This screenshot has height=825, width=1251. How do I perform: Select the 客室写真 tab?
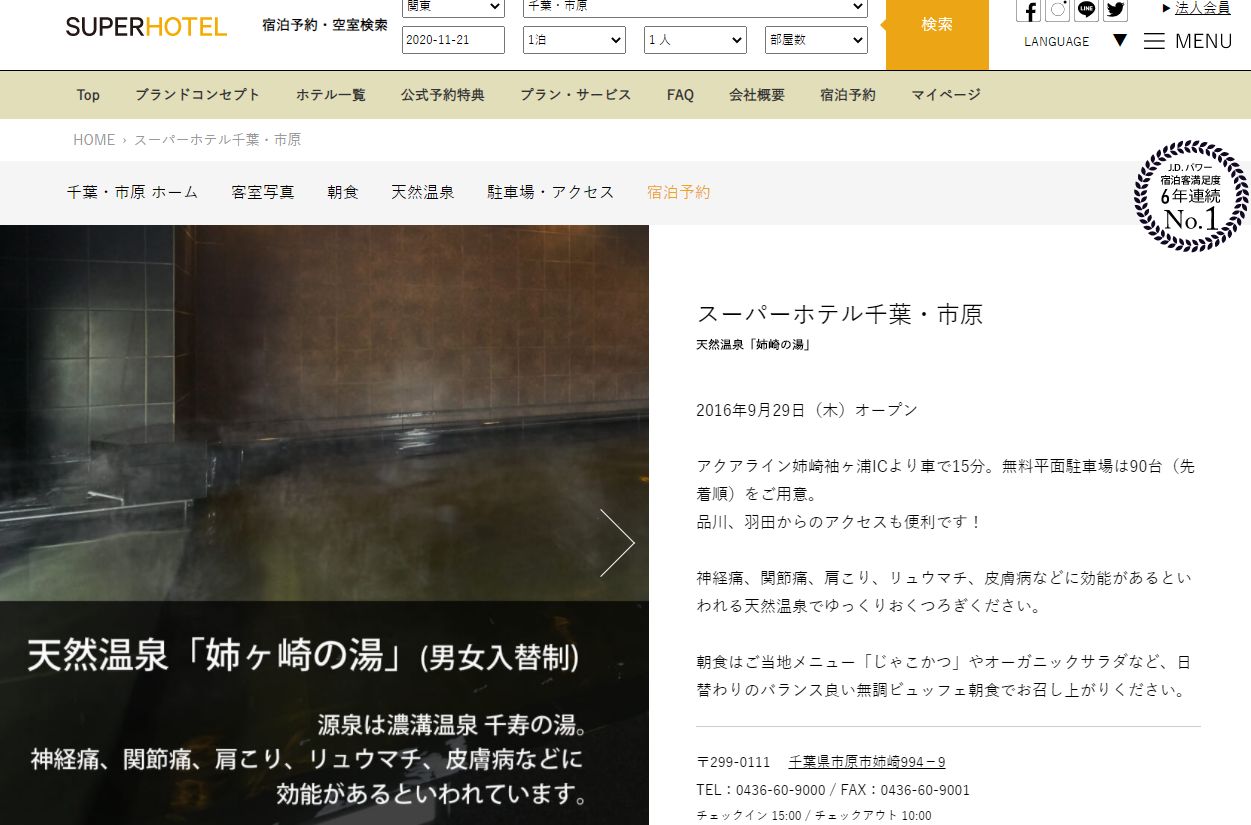pos(263,192)
